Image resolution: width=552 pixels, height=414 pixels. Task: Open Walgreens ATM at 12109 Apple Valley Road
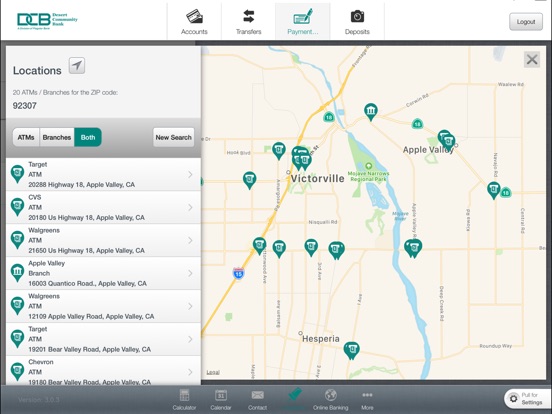click(104, 306)
